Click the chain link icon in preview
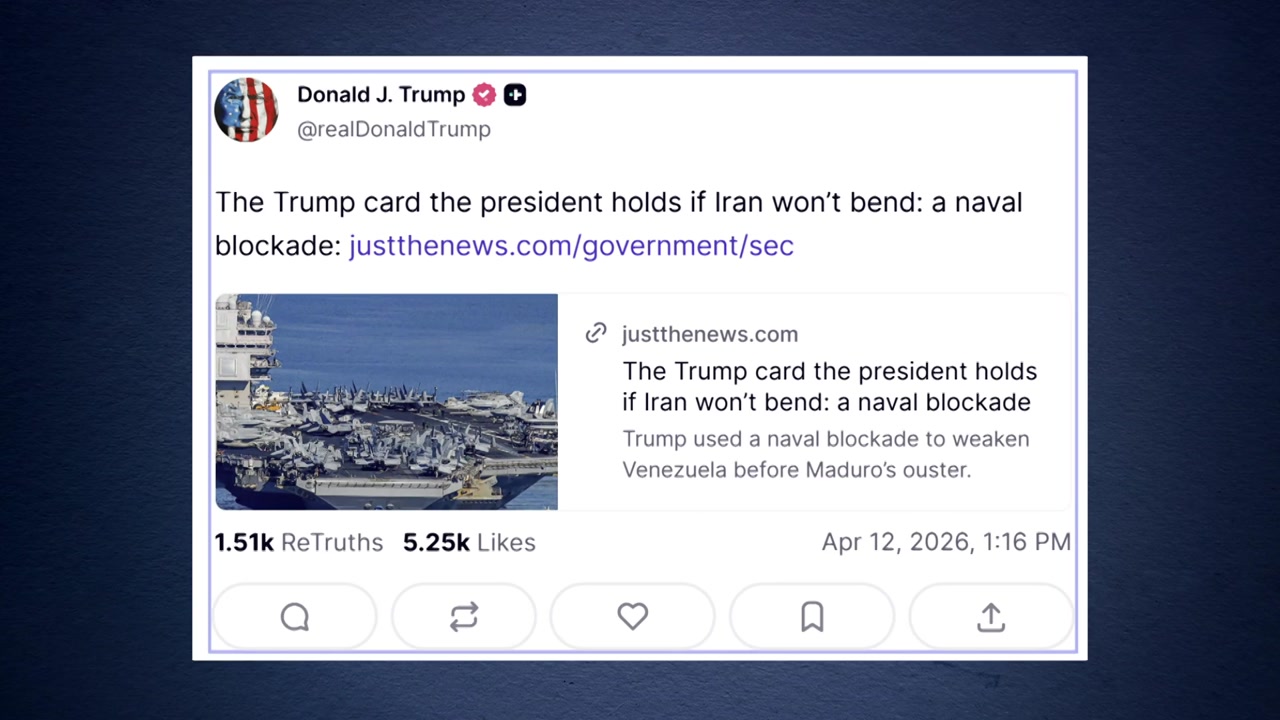Viewport: 1280px width, 720px height. [x=596, y=333]
